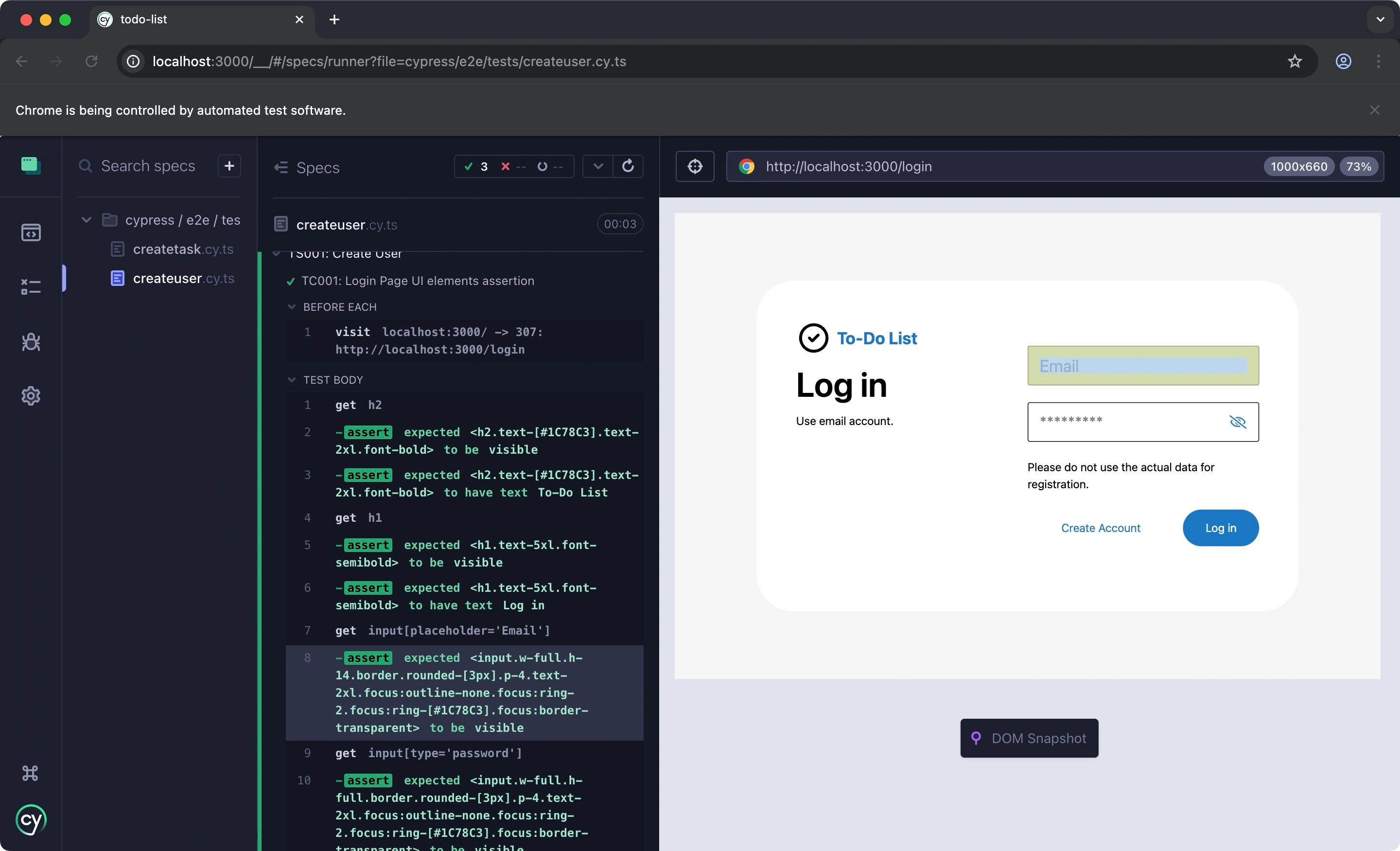Rerun all tests with reload icon
1400x851 pixels.
coord(628,166)
